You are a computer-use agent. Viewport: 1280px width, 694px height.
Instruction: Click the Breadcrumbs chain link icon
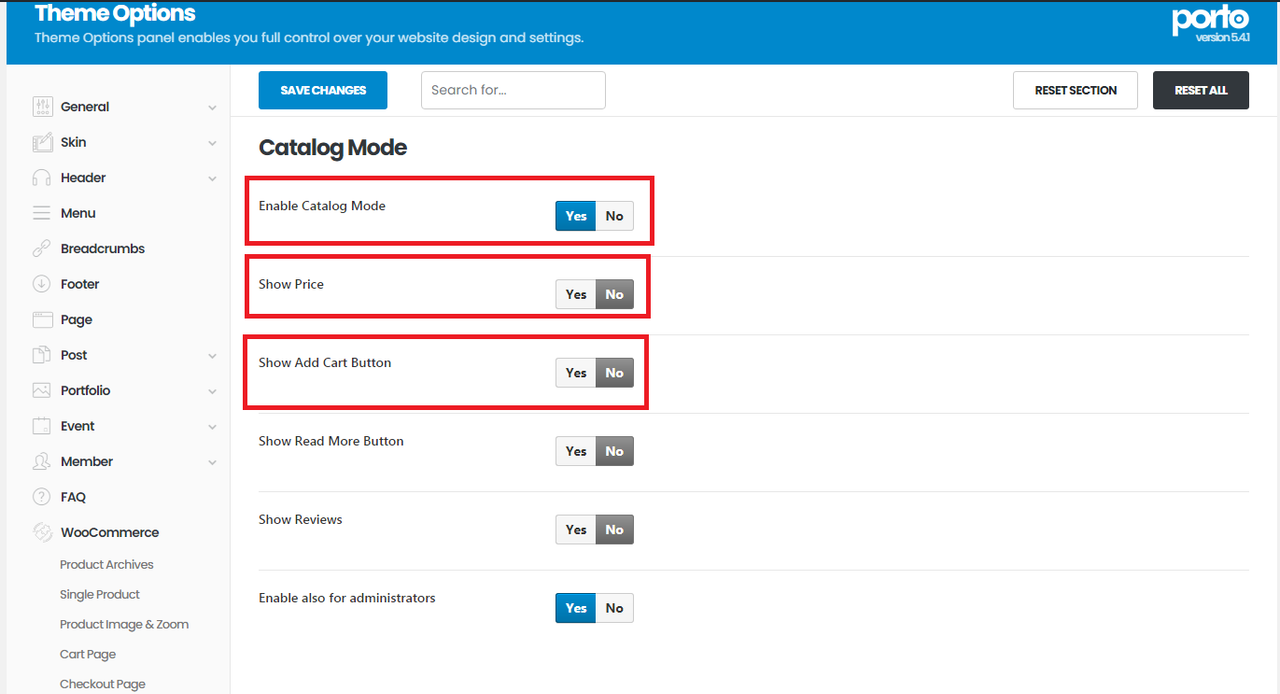tap(42, 249)
